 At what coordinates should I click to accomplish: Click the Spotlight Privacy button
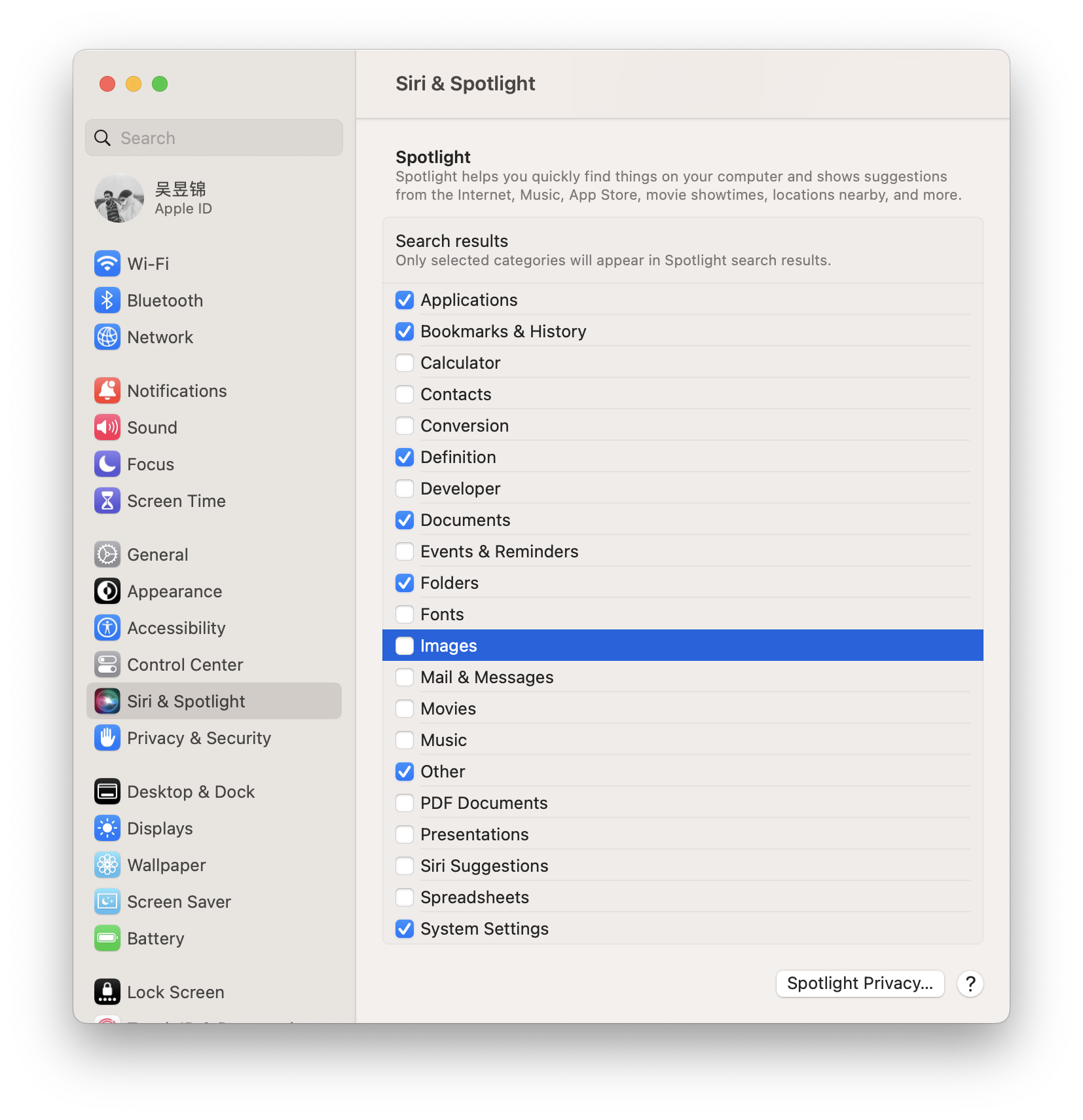860,983
